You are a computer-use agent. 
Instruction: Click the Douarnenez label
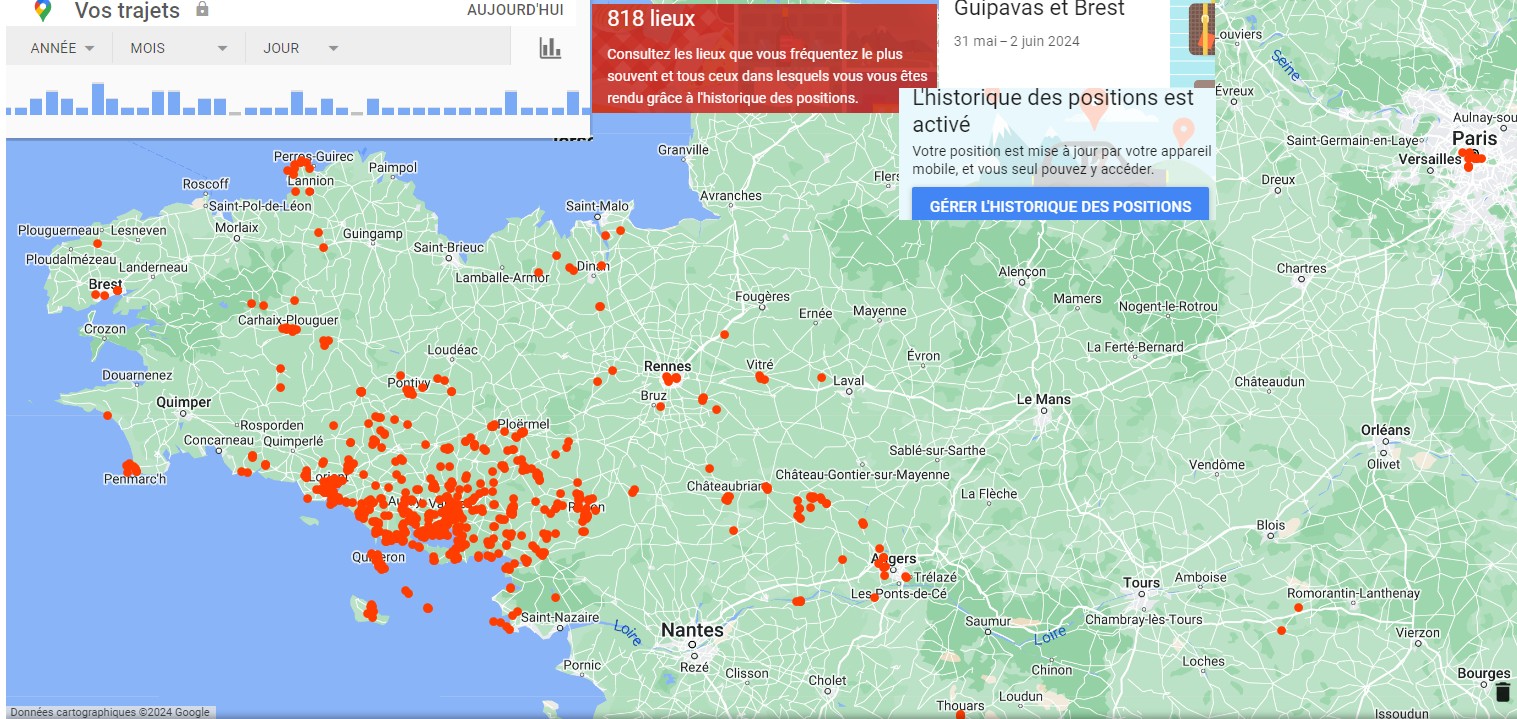click(137, 375)
